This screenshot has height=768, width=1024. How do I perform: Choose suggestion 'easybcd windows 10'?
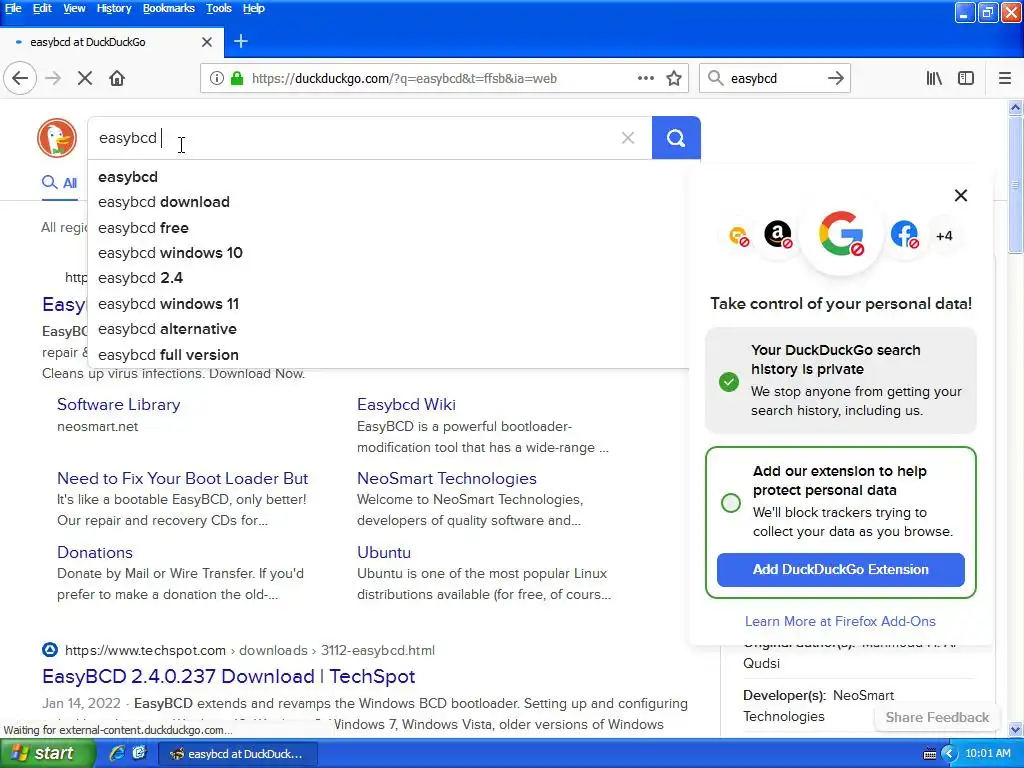pos(389,253)
